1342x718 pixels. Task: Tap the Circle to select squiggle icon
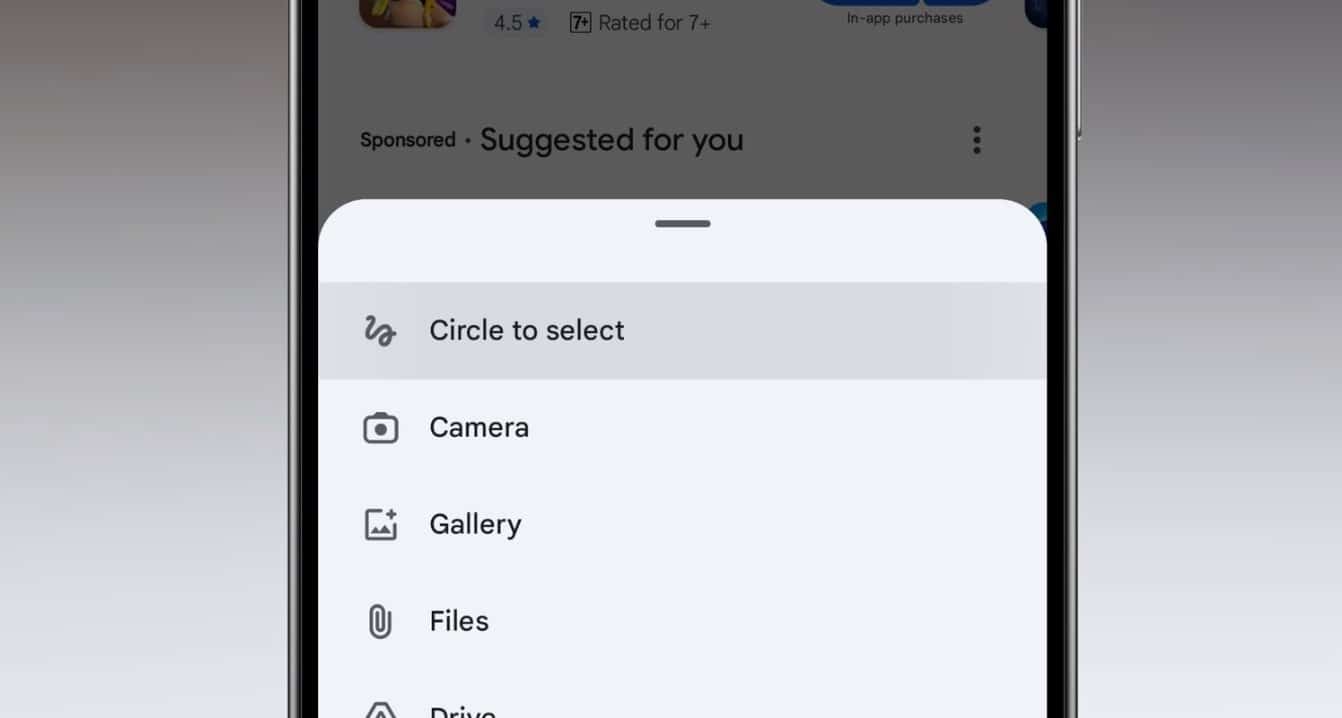coord(380,330)
